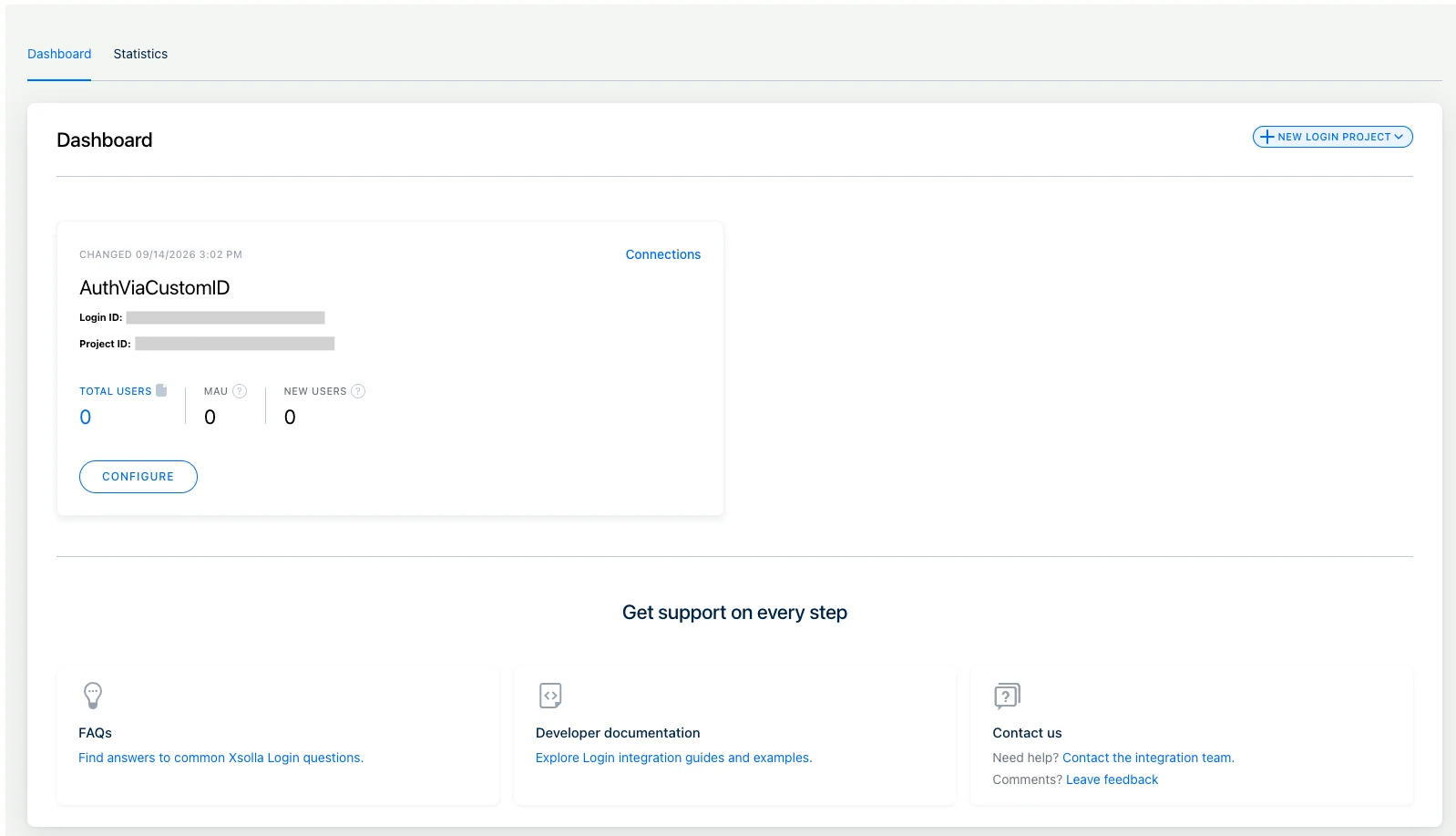This screenshot has height=836, width=1456.
Task: Click the Leave feedback link
Action: [1112, 779]
